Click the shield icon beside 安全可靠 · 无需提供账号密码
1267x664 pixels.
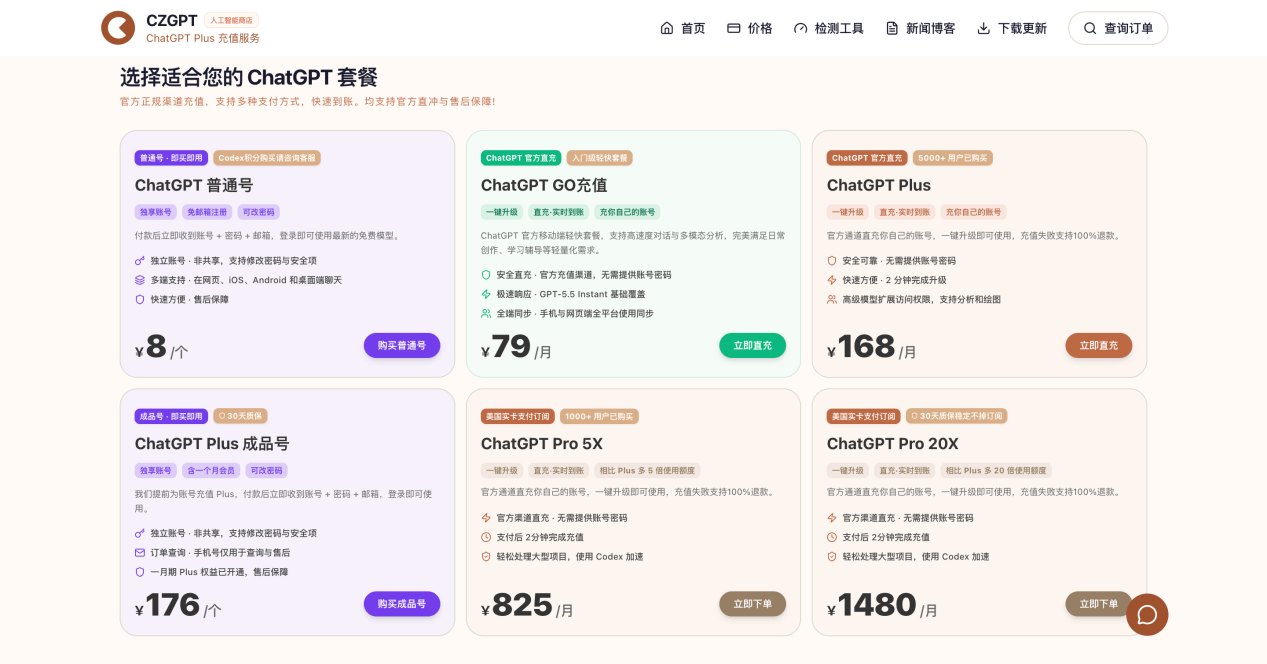click(x=832, y=261)
